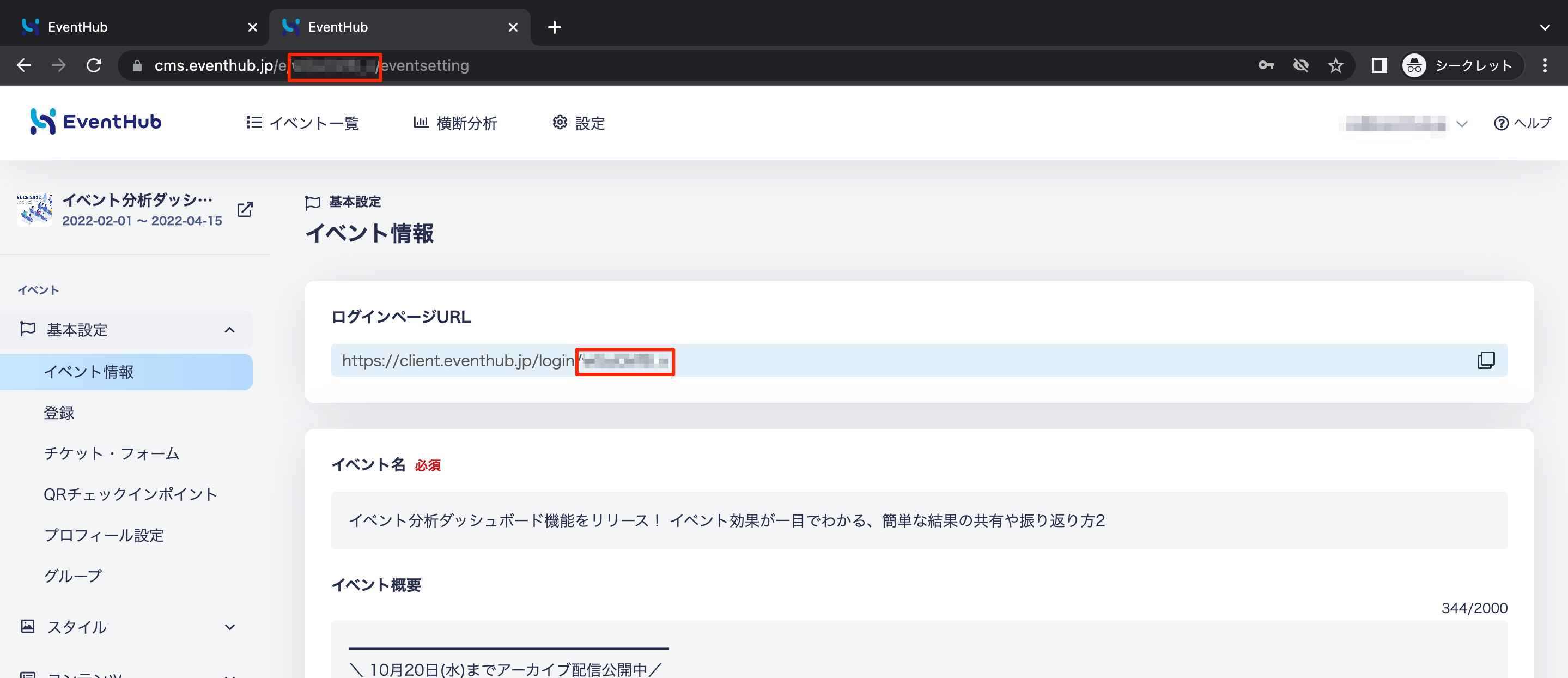This screenshot has height=678, width=1568.
Task: Open the browser side panel icon
Action: [x=1379, y=65]
